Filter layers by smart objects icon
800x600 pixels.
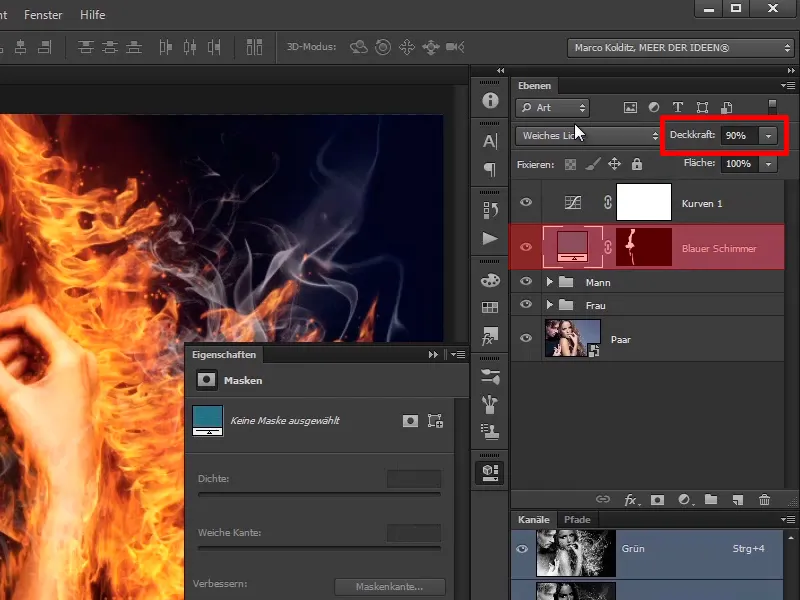[x=727, y=107]
